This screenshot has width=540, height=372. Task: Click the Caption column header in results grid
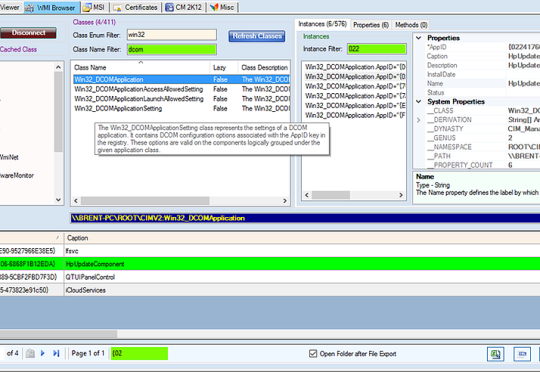[x=302, y=238]
